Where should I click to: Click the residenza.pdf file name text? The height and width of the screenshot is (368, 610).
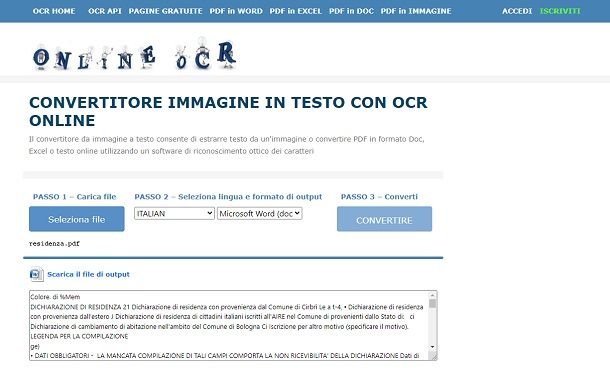tap(54, 244)
